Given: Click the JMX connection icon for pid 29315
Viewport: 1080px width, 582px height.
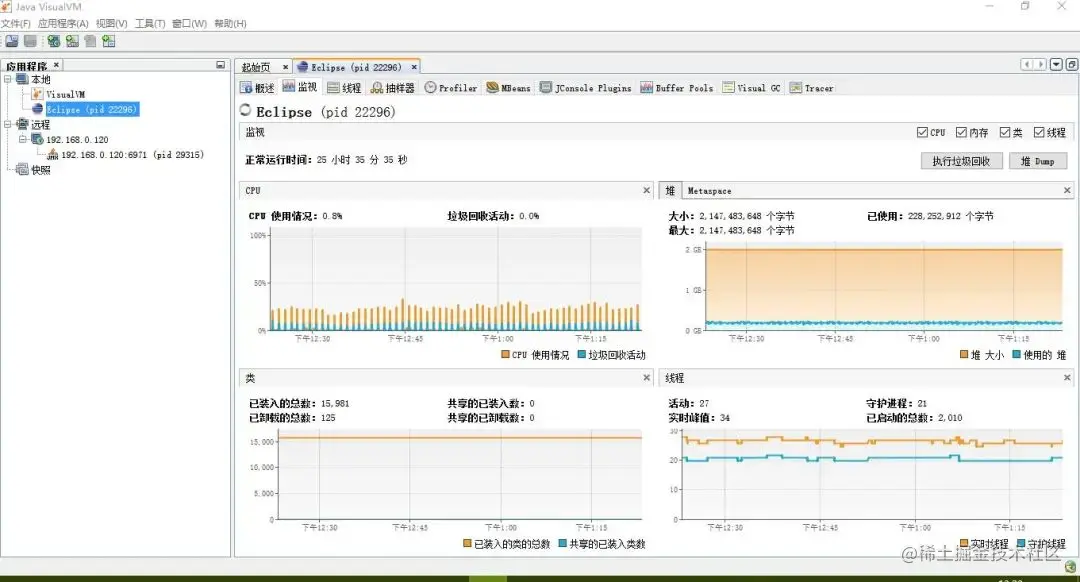Looking at the screenshot, I should click(x=52, y=154).
